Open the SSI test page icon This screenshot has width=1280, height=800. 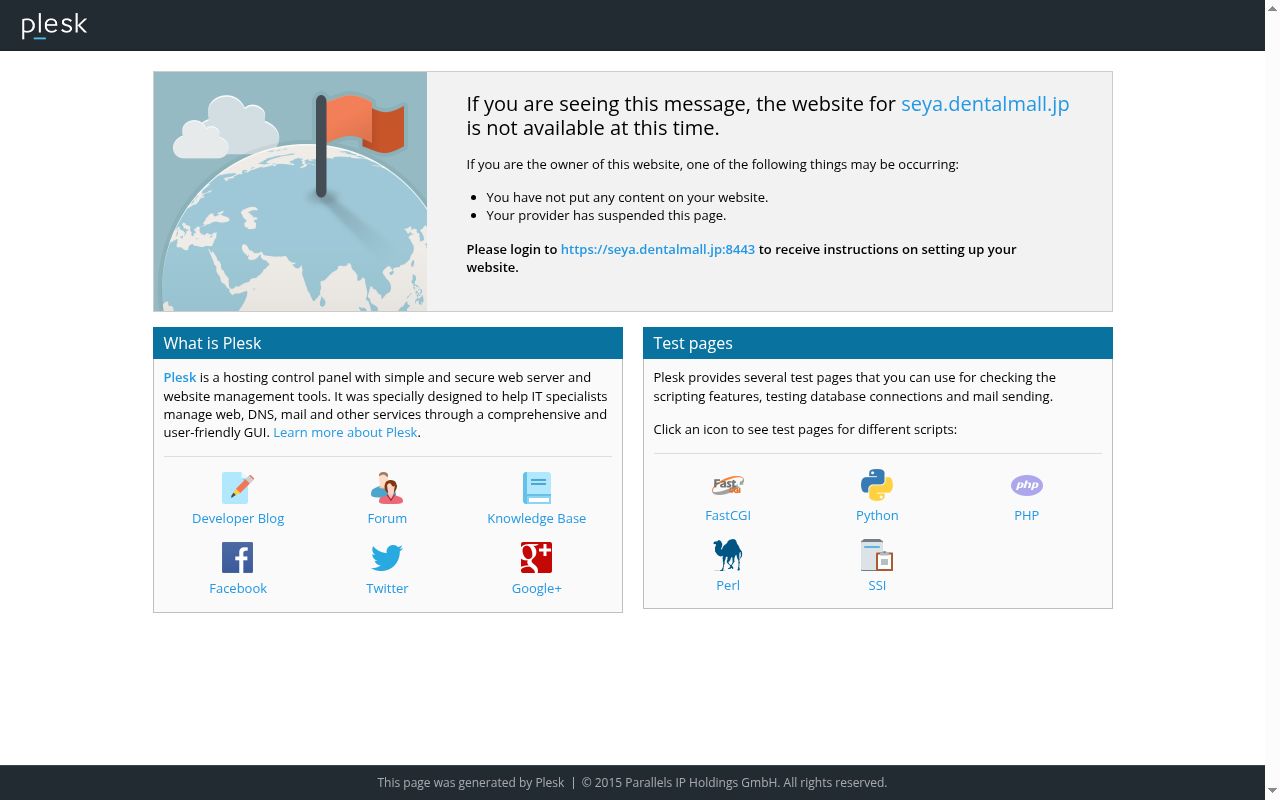tap(877, 554)
